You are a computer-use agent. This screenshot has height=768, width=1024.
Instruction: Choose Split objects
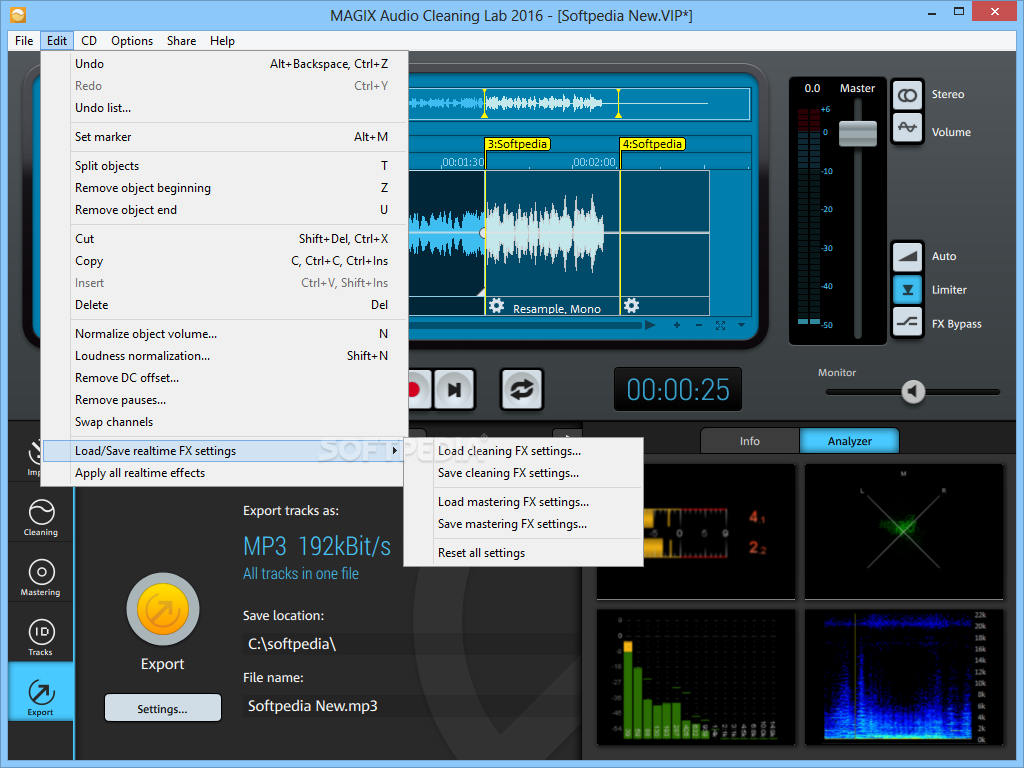point(225,166)
